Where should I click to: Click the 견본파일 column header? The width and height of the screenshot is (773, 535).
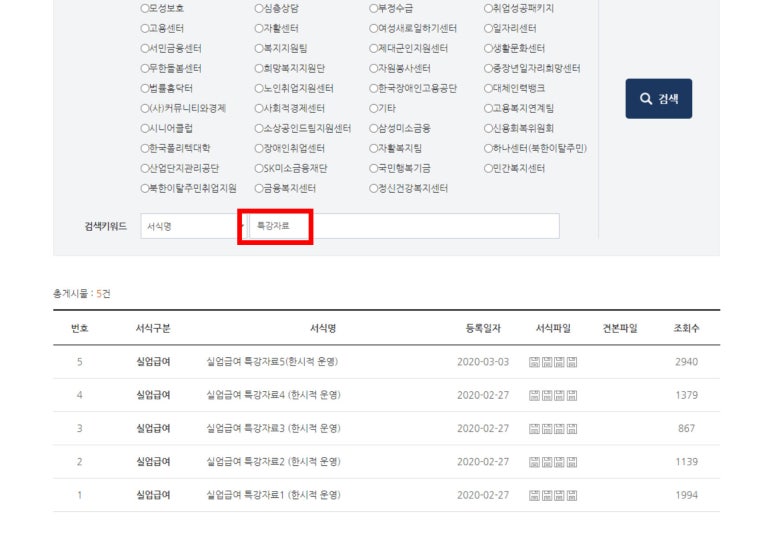pyautogui.click(x=620, y=328)
